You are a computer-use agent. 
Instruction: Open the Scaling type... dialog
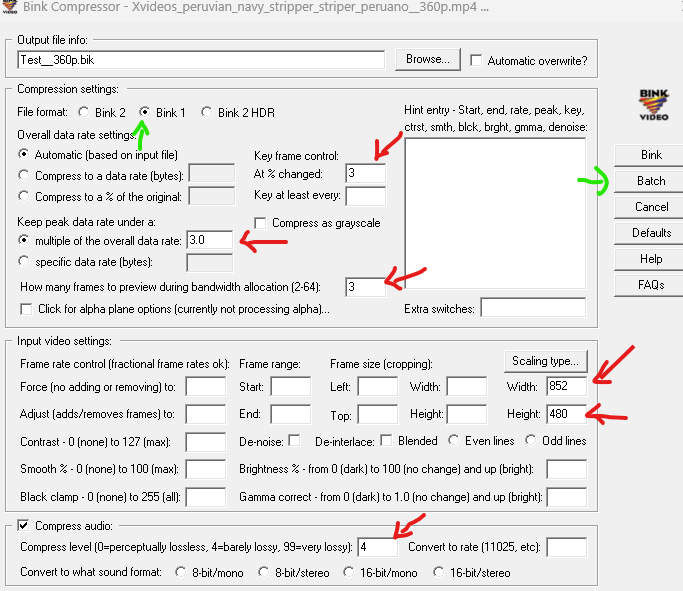click(x=545, y=361)
